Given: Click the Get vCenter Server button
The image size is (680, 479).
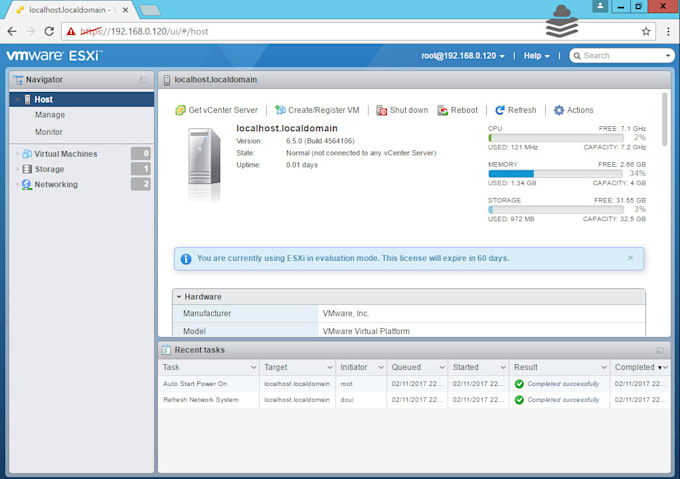Looking at the screenshot, I should click(x=216, y=110).
